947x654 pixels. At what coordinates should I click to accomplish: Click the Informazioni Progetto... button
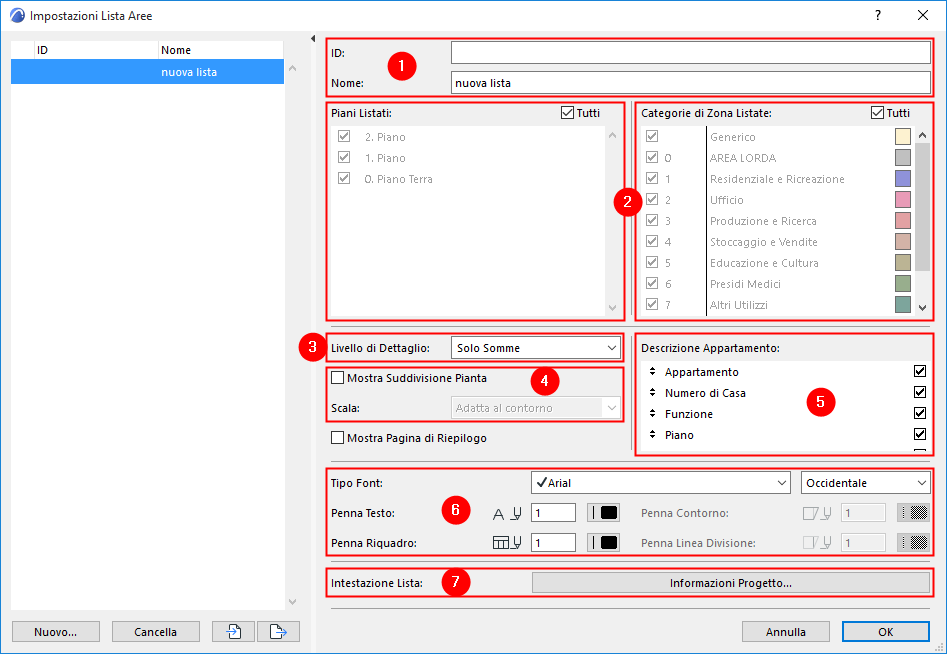(x=731, y=583)
